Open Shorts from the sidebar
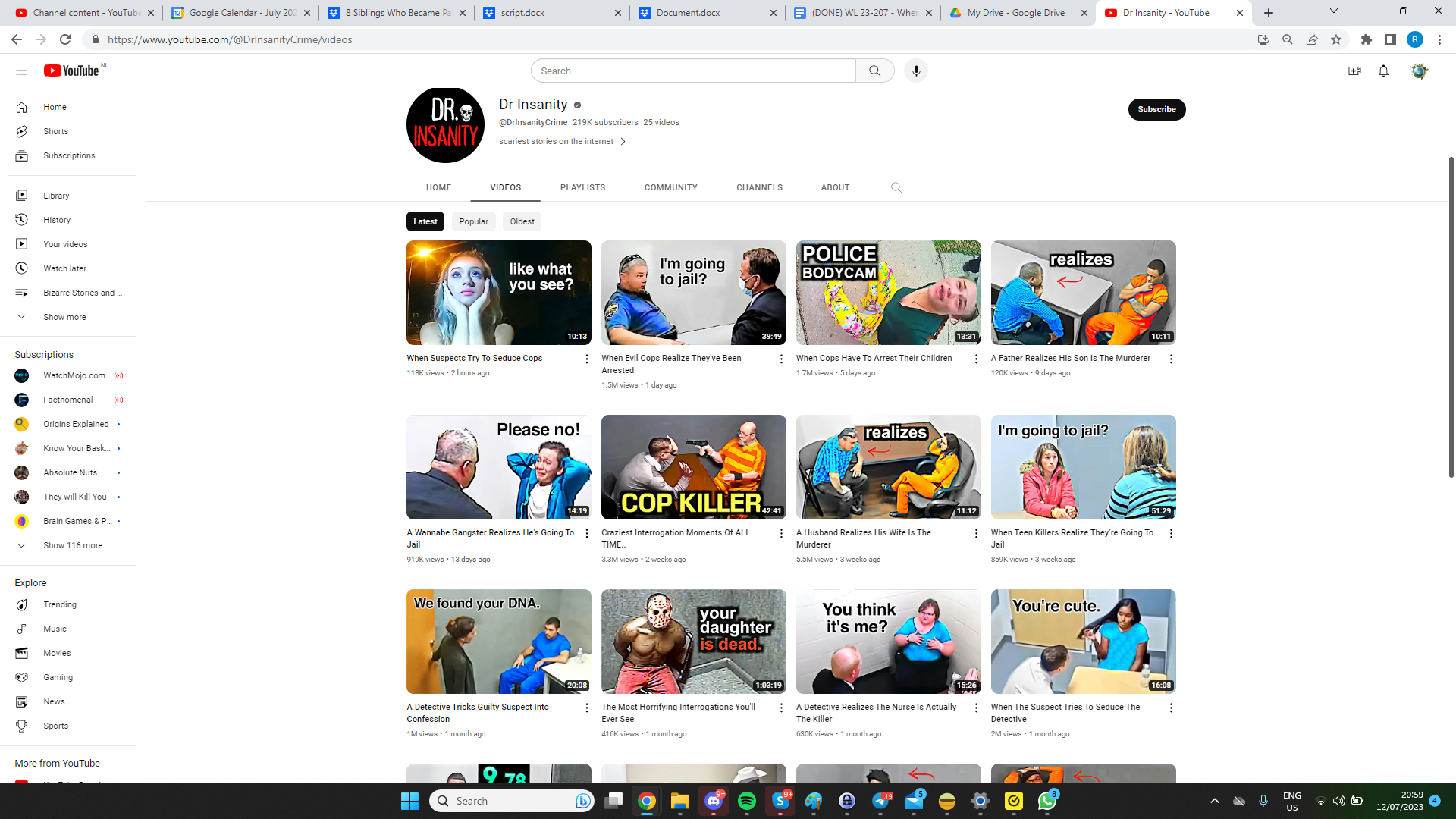Image resolution: width=1456 pixels, height=819 pixels. coord(55,131)
